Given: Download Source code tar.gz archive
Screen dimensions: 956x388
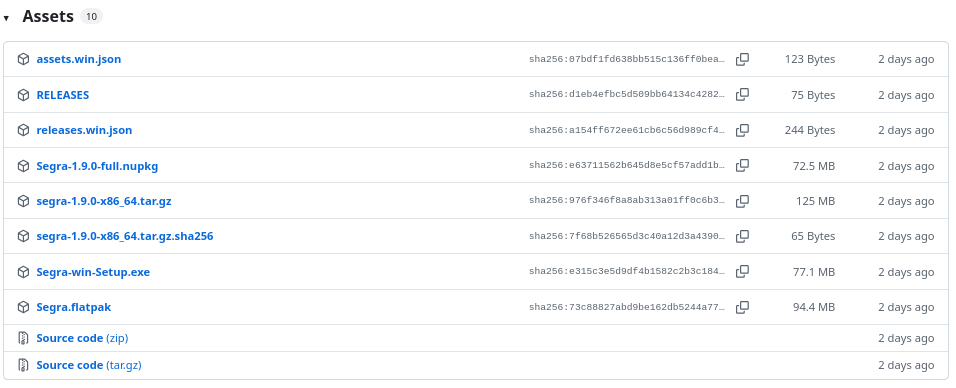Looking at the screenshot, I should (89, 365).
